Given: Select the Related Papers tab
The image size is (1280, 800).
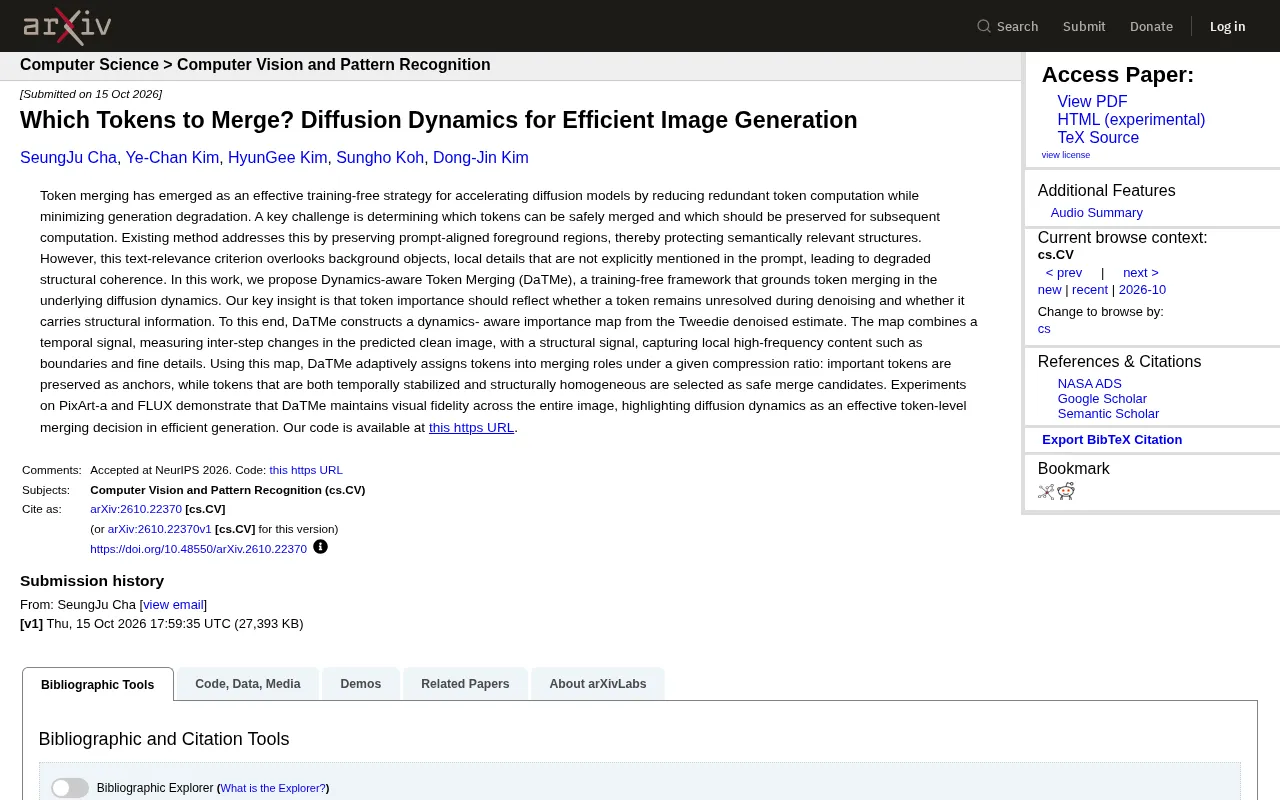Looking at the screenshot, I should tap(465, 684).
